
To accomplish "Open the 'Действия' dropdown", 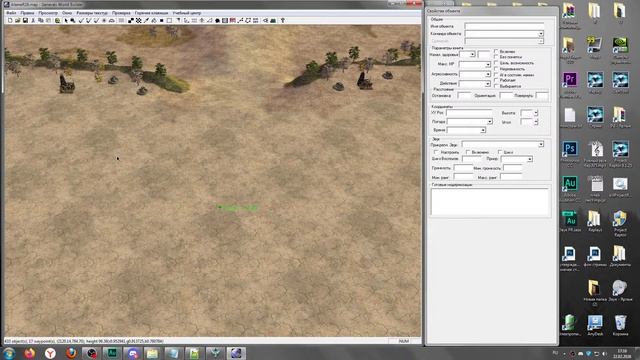I will [487, 84].
